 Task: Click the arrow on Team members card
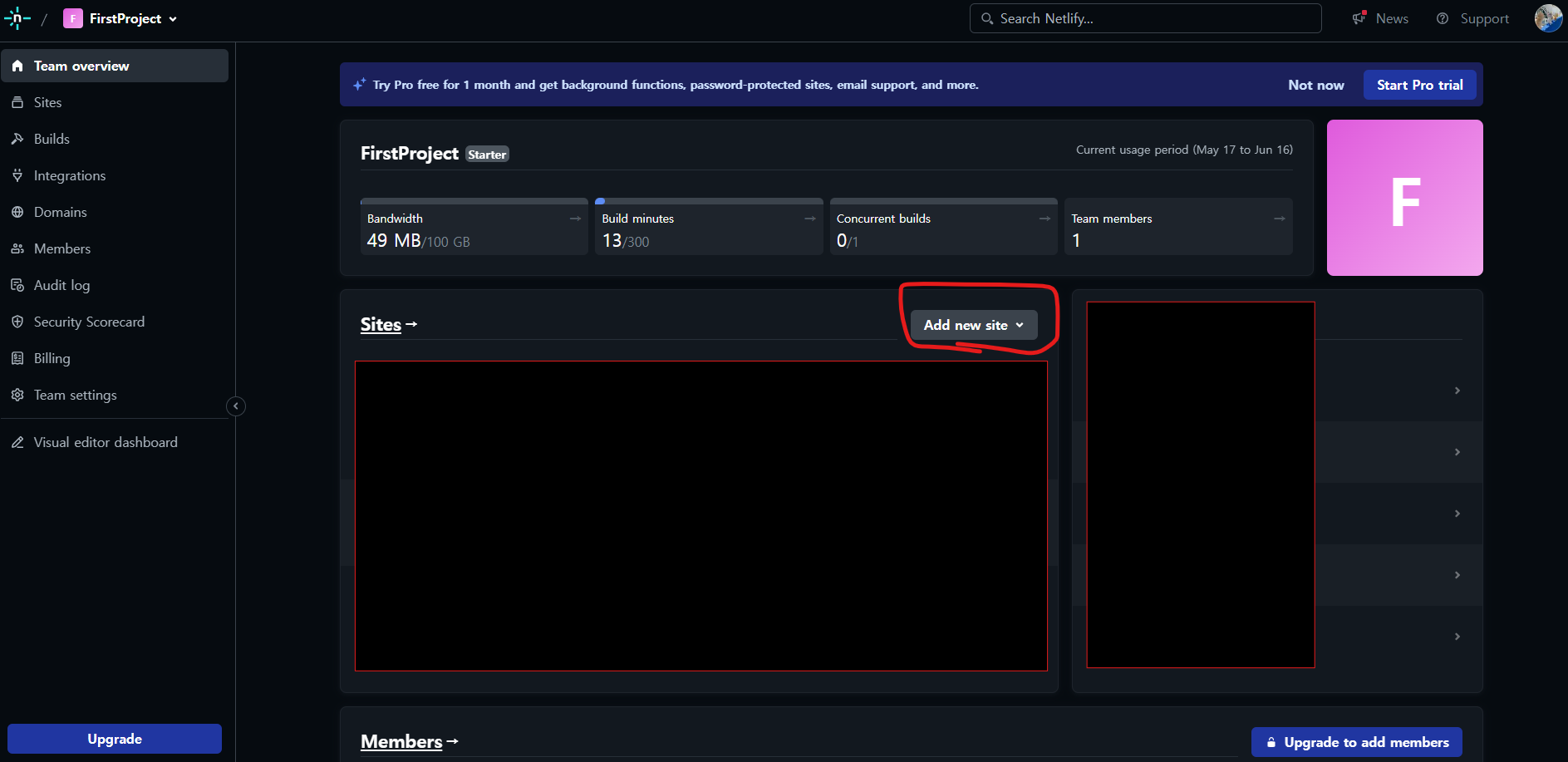(1280, 219)
